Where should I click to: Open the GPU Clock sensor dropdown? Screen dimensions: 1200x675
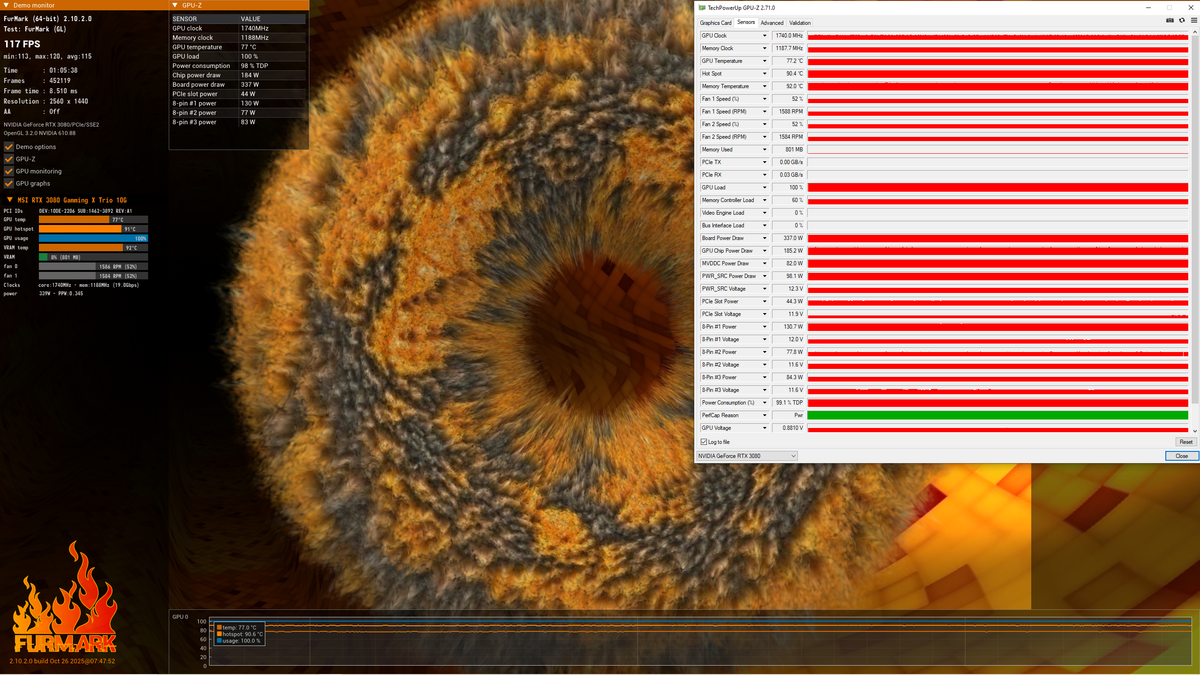[765, 36]
